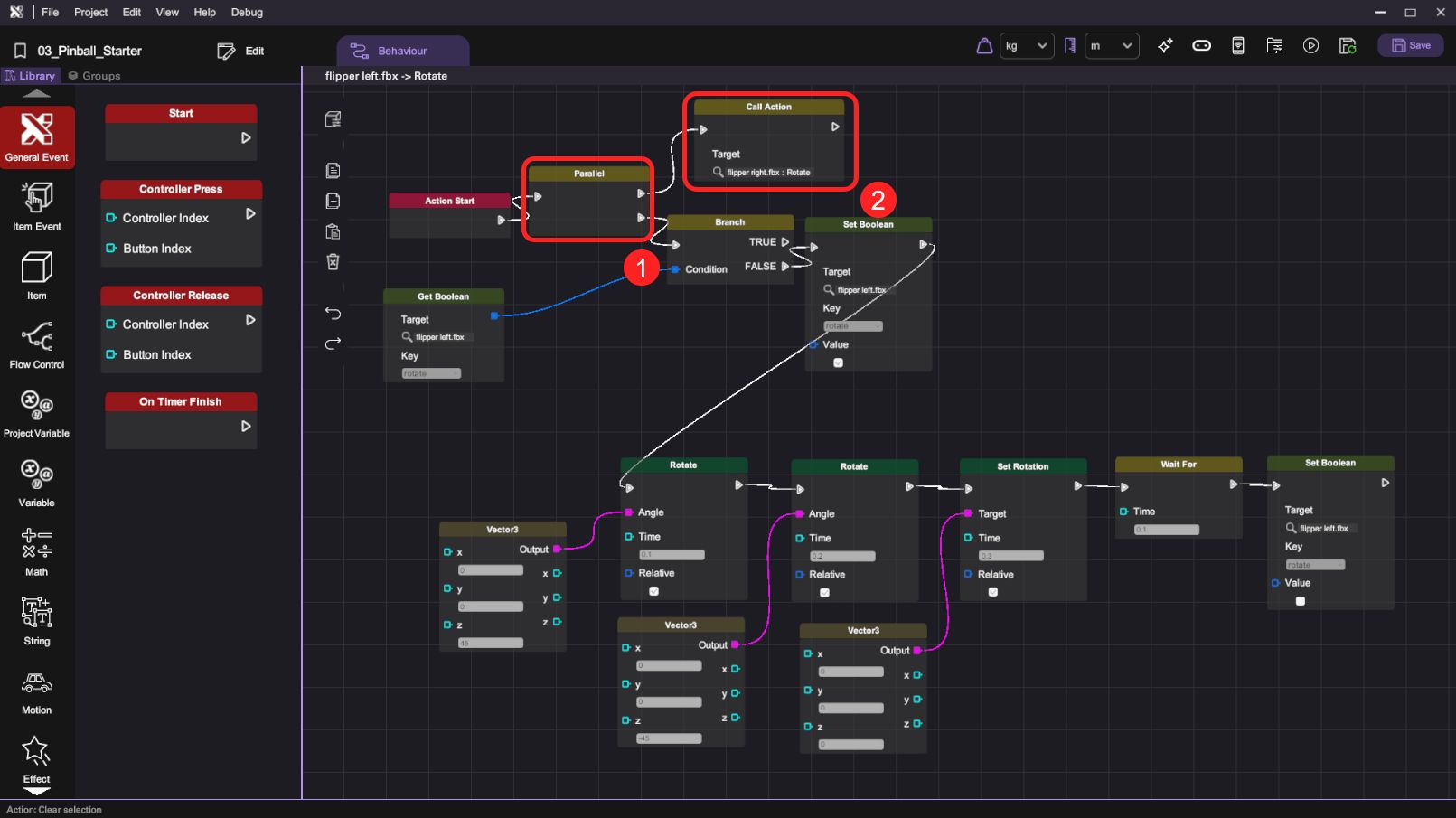Open the m length unit dropdown
The image size is (1456, 818).
[x=1111, y=46]
